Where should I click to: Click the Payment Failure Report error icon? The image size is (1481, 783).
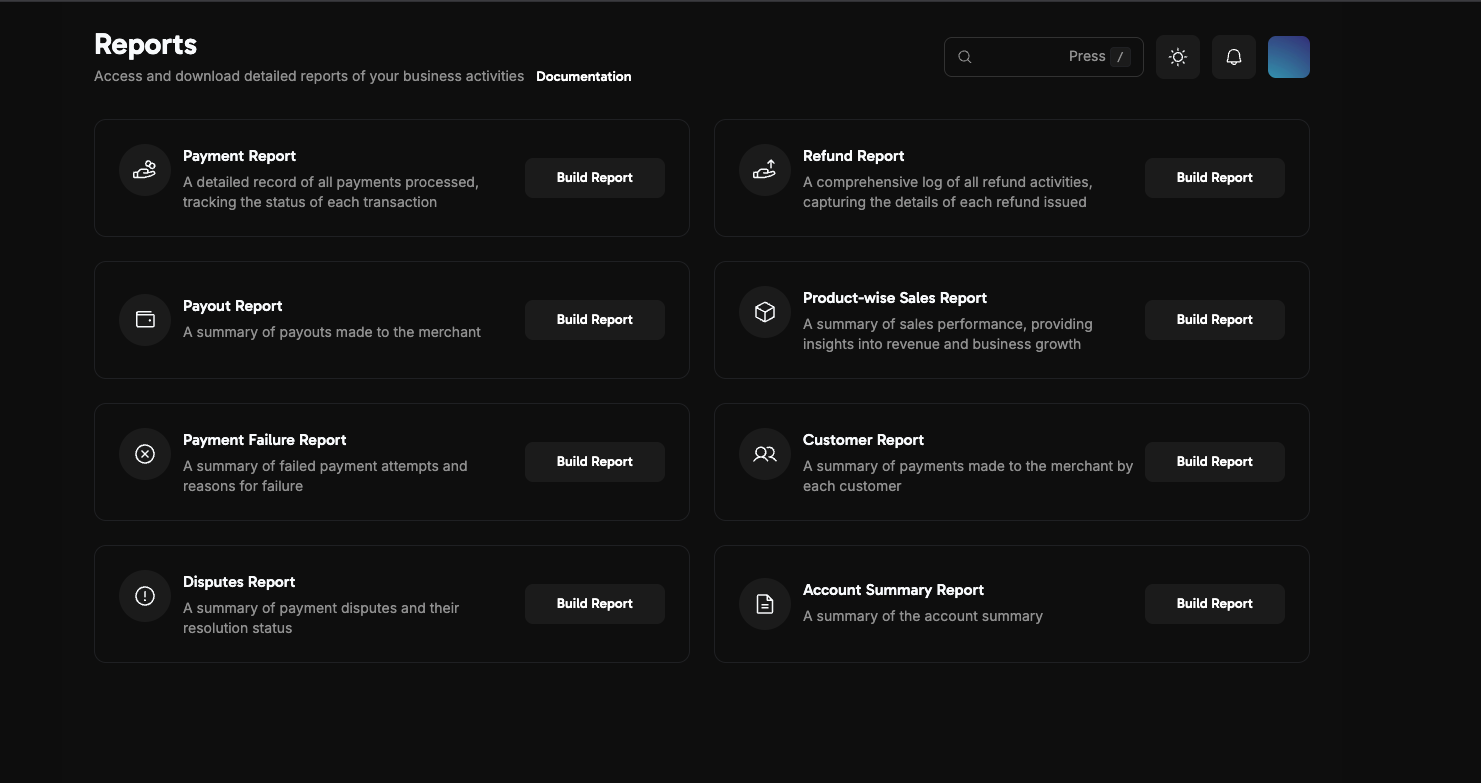(144, 453)
